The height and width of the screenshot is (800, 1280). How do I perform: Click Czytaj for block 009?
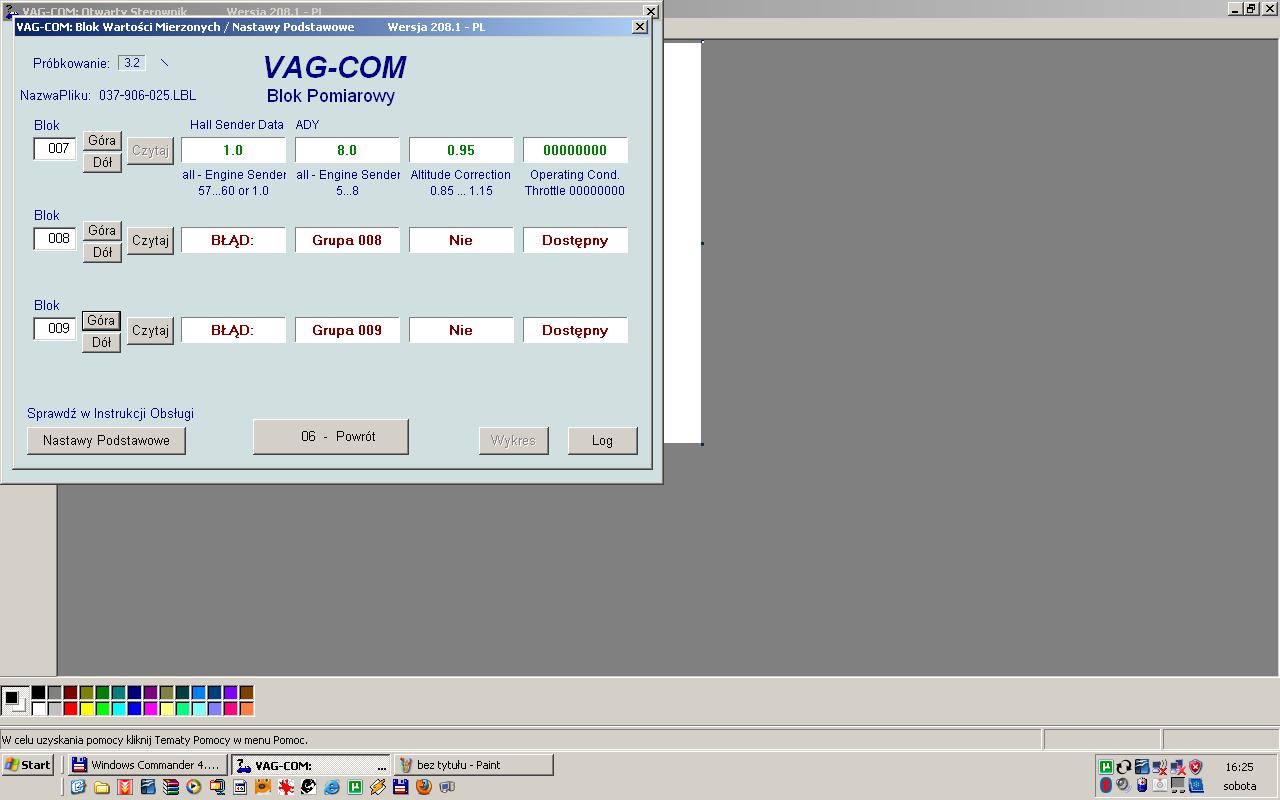tap(150, 331)
